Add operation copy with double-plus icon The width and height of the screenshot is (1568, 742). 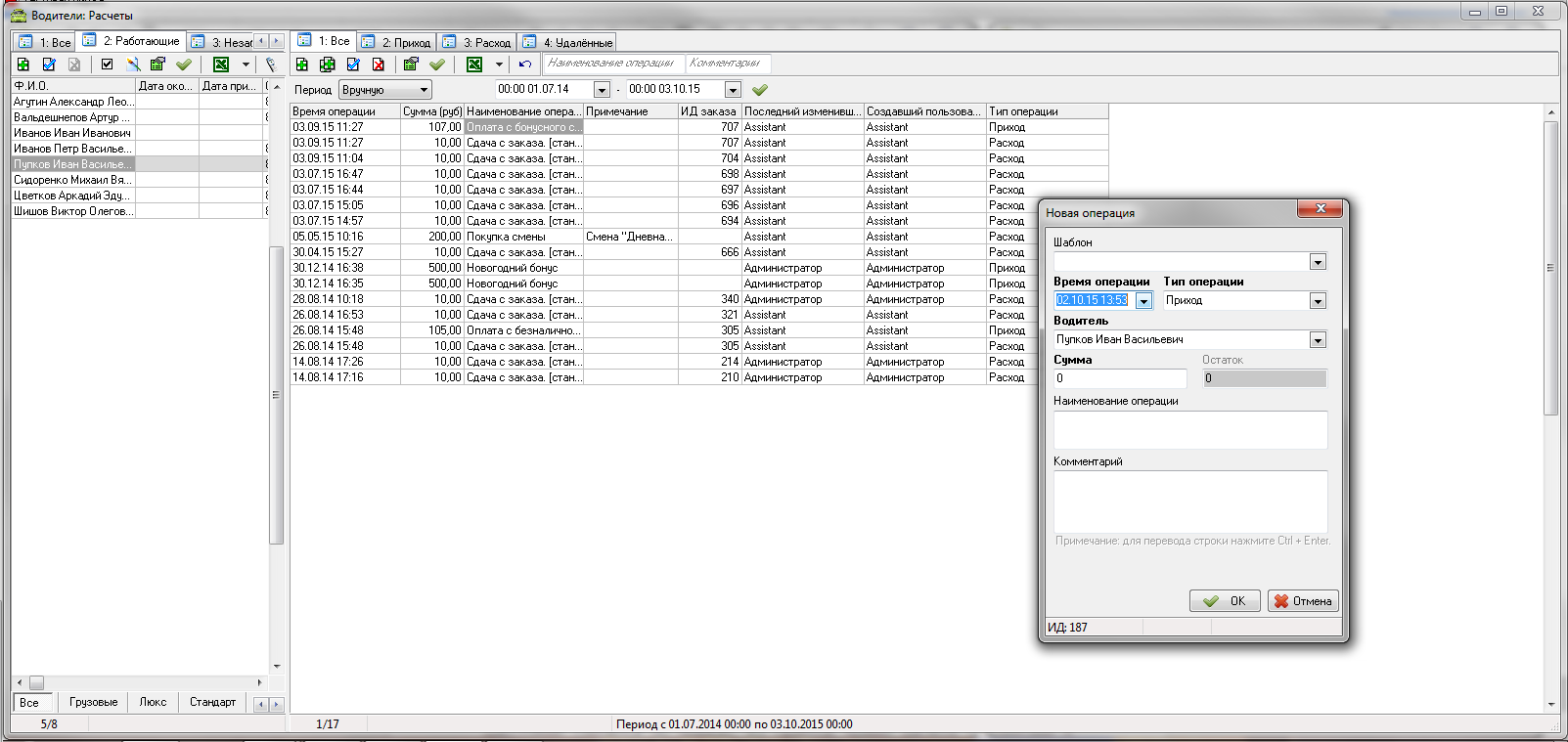tap(328, 65)
